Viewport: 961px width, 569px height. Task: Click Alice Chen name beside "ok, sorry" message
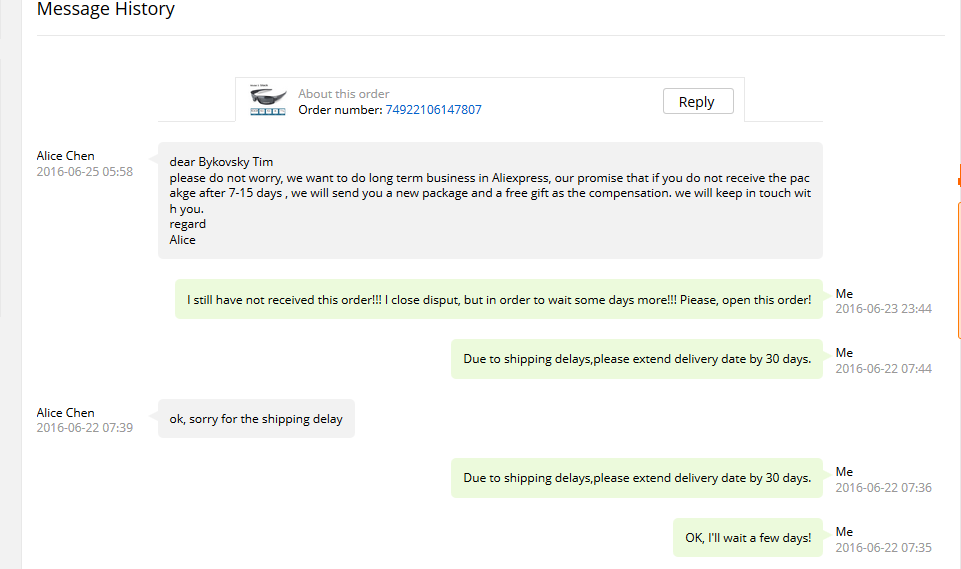(66, 412)
